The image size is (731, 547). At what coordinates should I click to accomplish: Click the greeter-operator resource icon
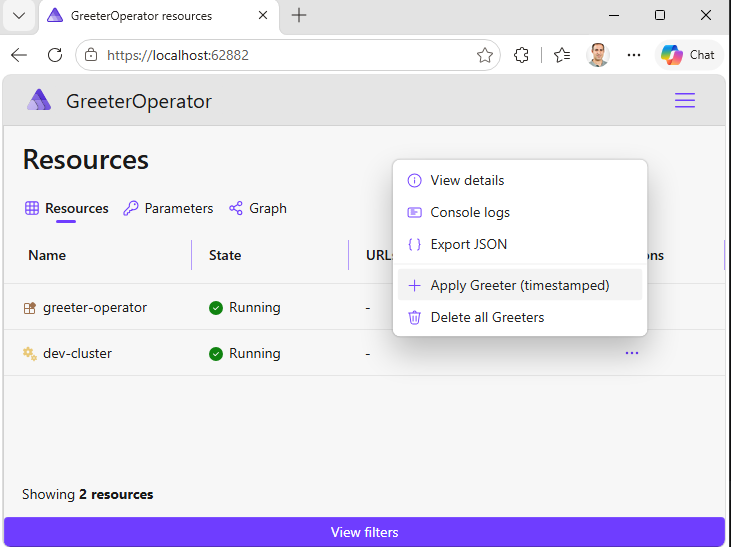(30, 308)
